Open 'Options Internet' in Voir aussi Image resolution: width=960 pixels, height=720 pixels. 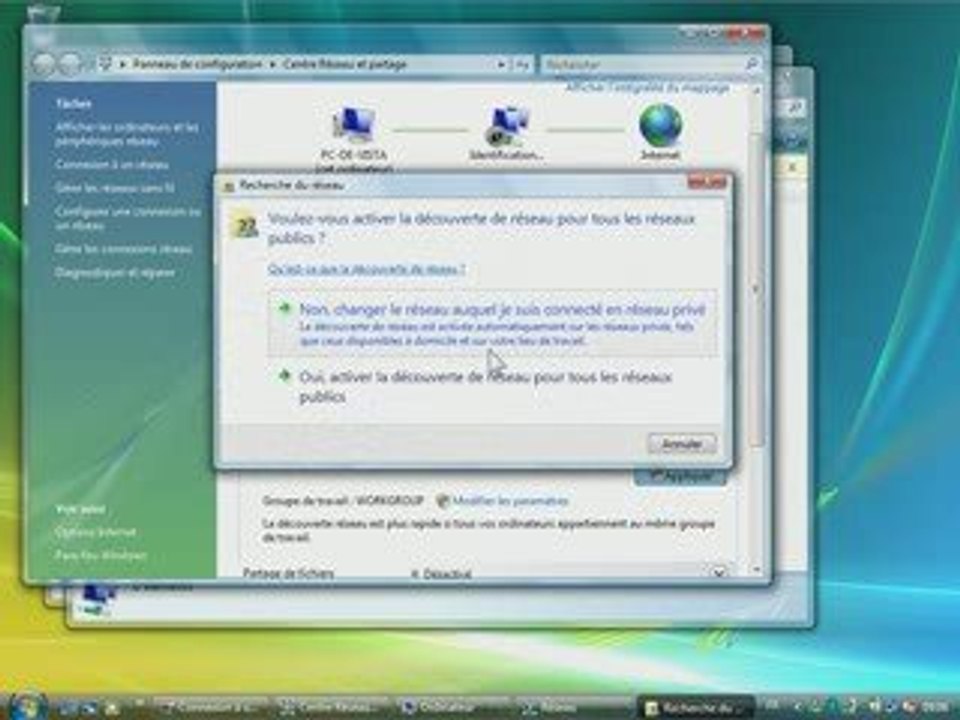[95, 532]
